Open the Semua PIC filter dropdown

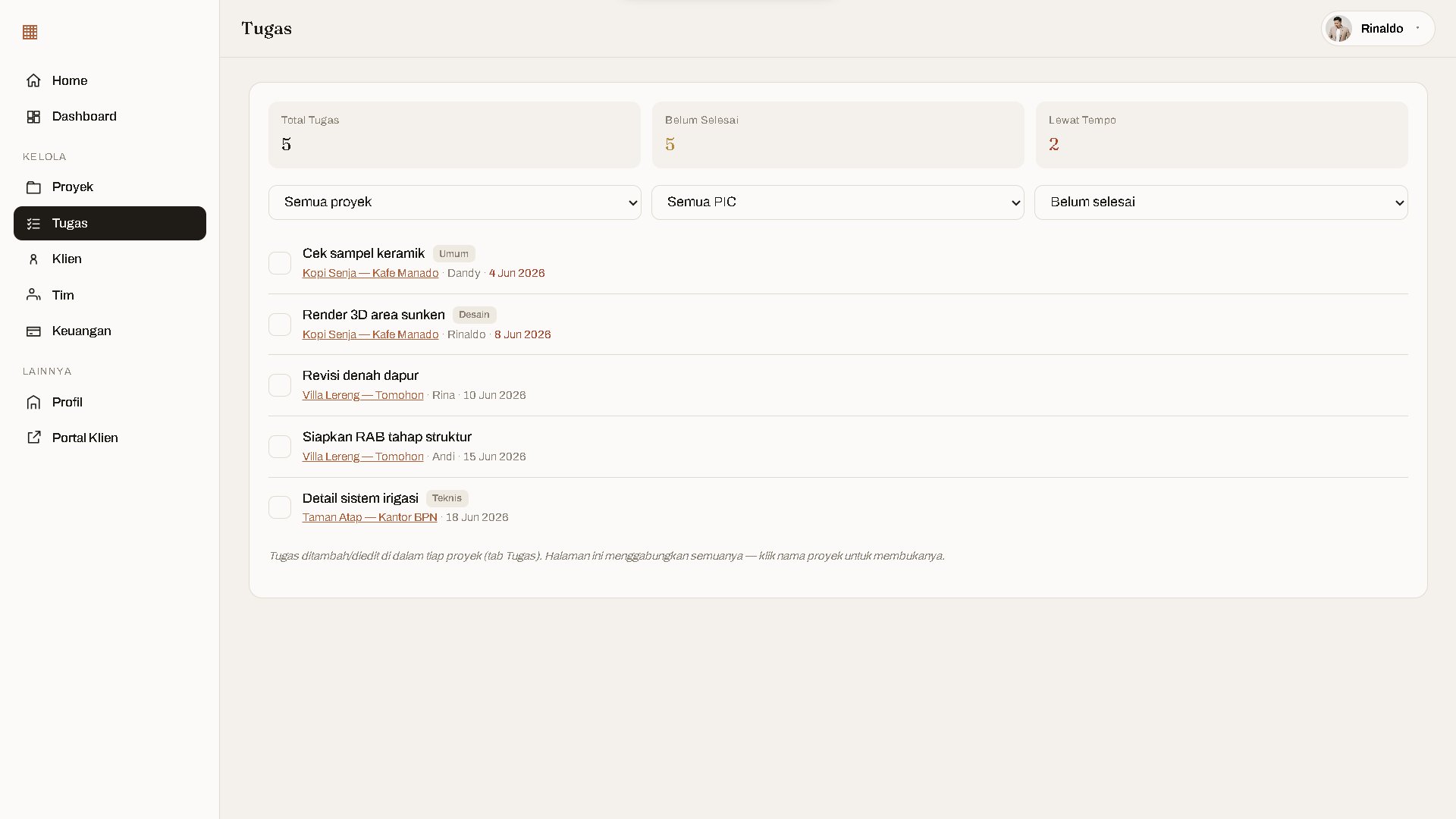(838, 202)
